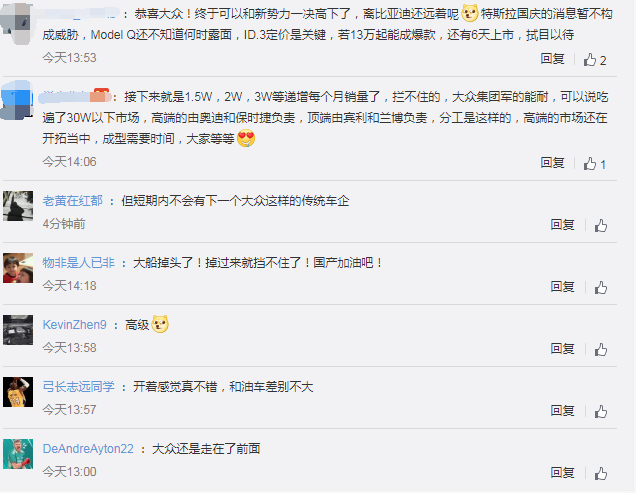
Task: Reply to 老黄在红都's comment
Action: [x=562, y=224]
